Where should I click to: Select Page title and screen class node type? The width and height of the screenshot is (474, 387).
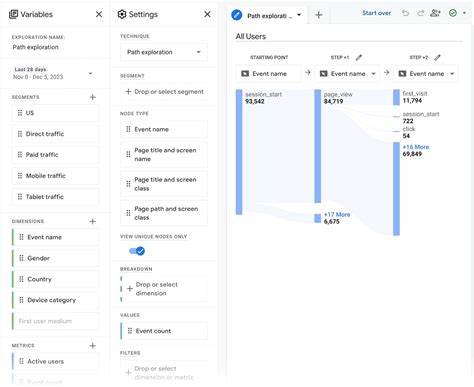(x=164, y=184)
